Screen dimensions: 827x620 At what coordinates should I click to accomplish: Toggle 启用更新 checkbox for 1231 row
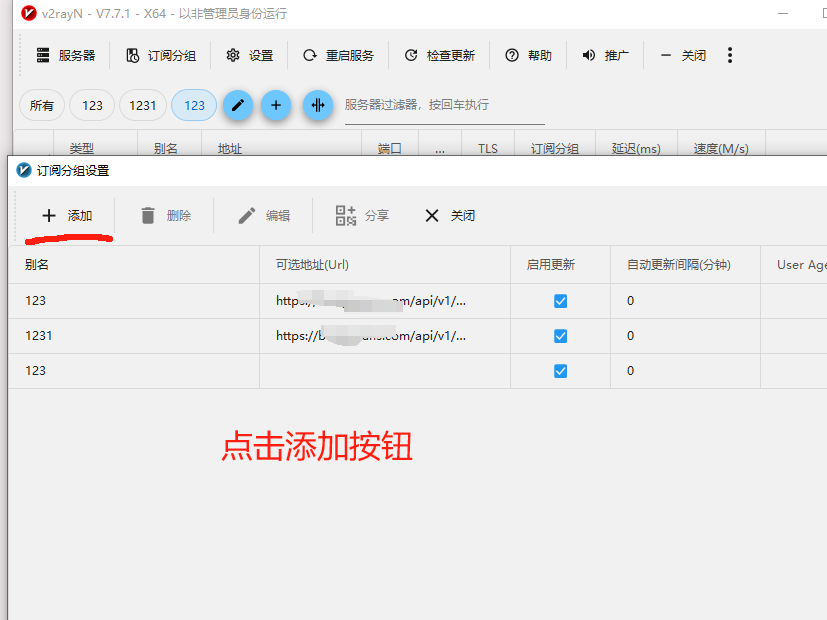560,336
